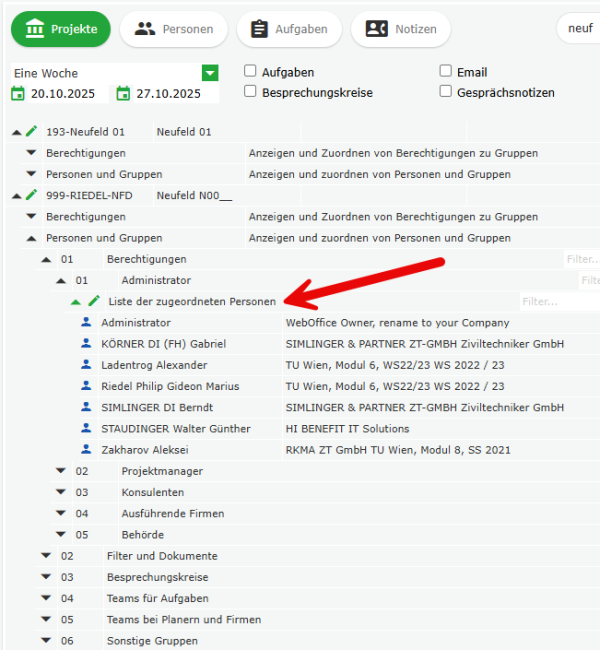Click person icon beside Zakharov Aleksei
This screenshot has height=650, width=600.
coord(86,450)
